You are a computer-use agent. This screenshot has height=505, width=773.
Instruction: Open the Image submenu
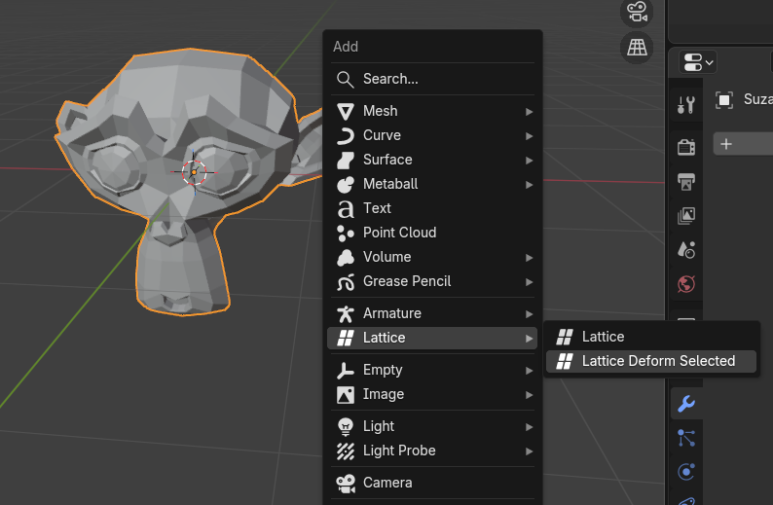pos(432,394)
